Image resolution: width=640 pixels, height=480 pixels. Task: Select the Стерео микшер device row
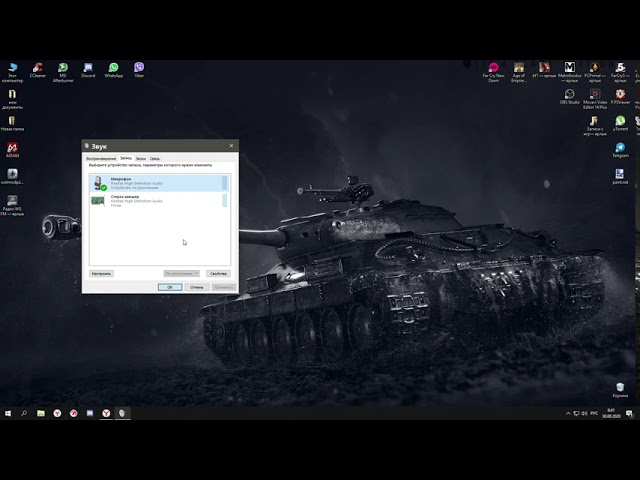[x=160, y=201]
